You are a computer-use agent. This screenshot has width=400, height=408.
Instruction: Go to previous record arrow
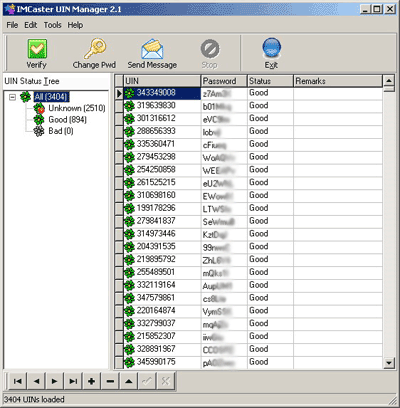coord(36,381)
